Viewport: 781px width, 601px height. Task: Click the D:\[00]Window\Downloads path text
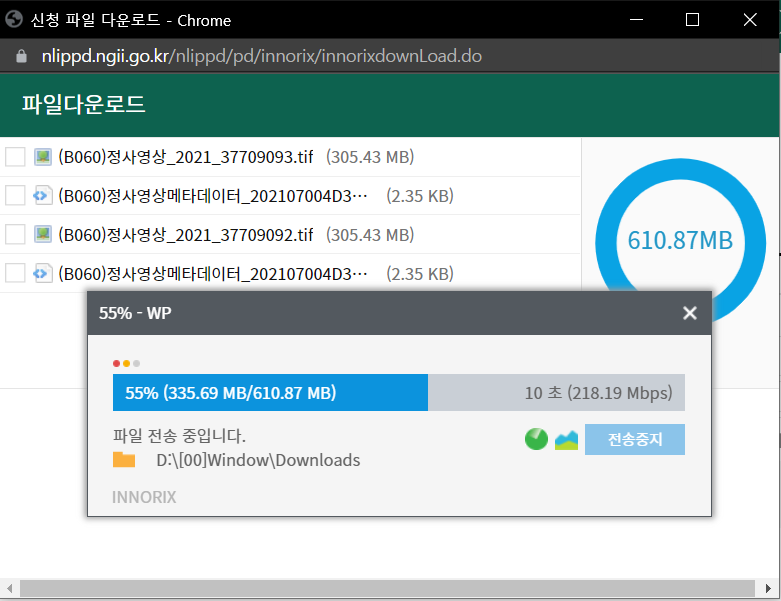coord(258,460)
